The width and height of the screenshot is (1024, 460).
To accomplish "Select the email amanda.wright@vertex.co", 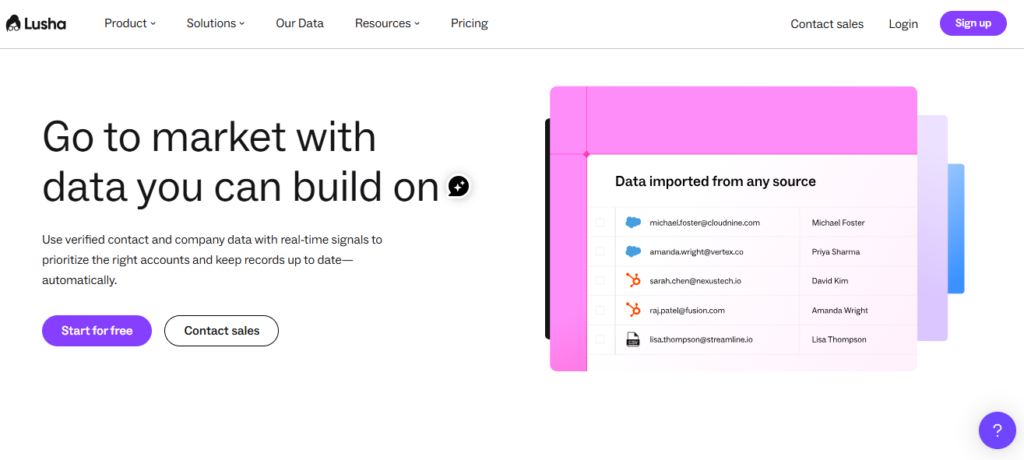I will pos(696,252).
